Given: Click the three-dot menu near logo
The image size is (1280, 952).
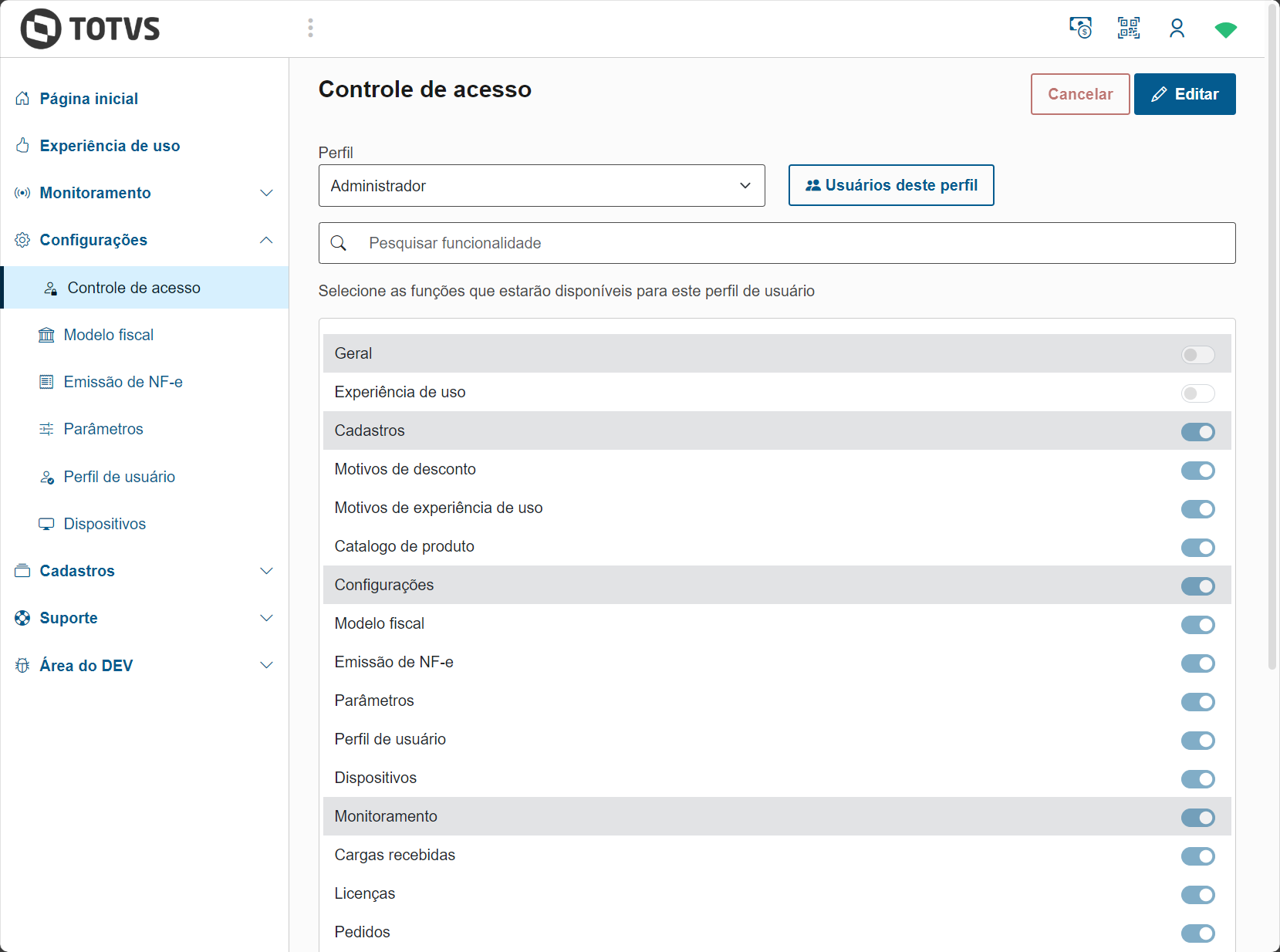Looking at the screenshot, I should (x=310, y=29).
